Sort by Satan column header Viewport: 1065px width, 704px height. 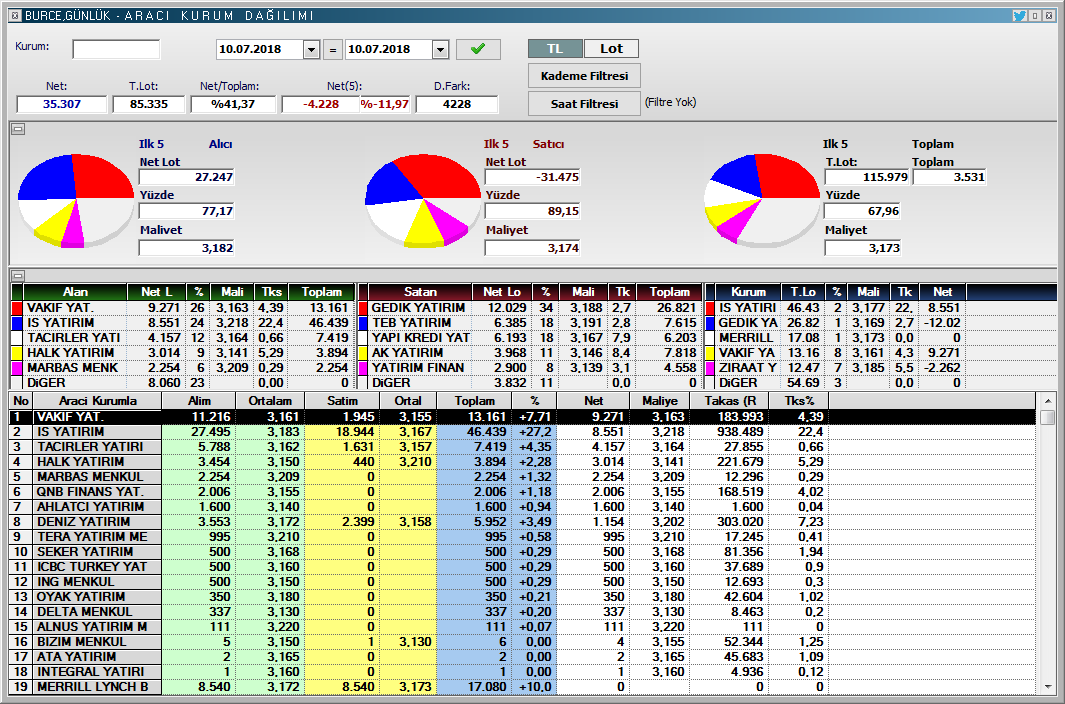(420, 292)
